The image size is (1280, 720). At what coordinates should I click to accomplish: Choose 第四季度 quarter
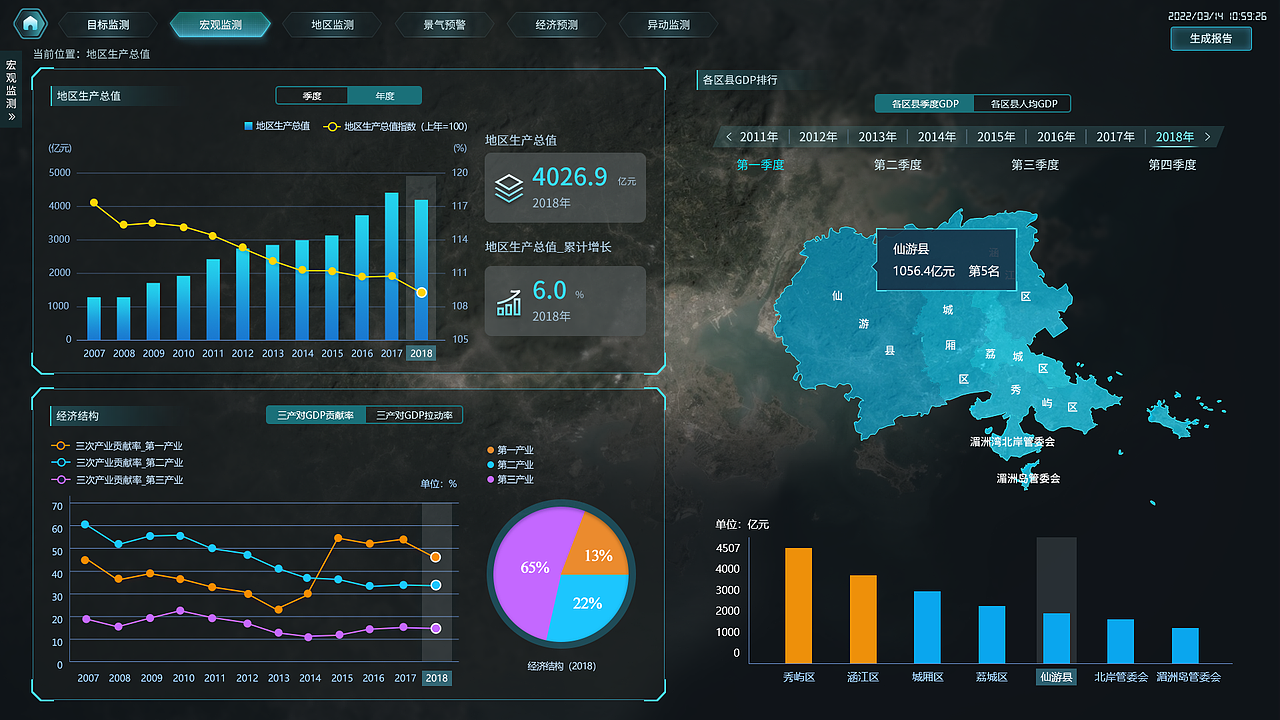point(1172,165)
